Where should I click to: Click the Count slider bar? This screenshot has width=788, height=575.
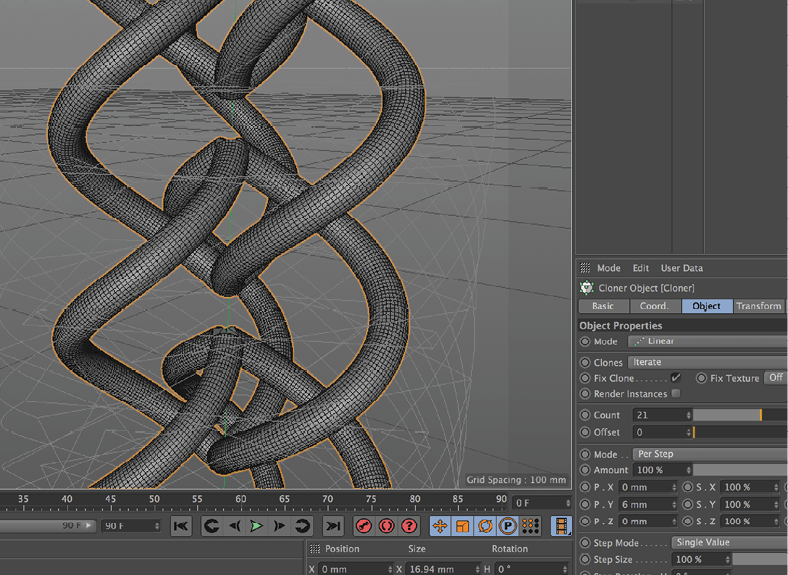(727, 415)
